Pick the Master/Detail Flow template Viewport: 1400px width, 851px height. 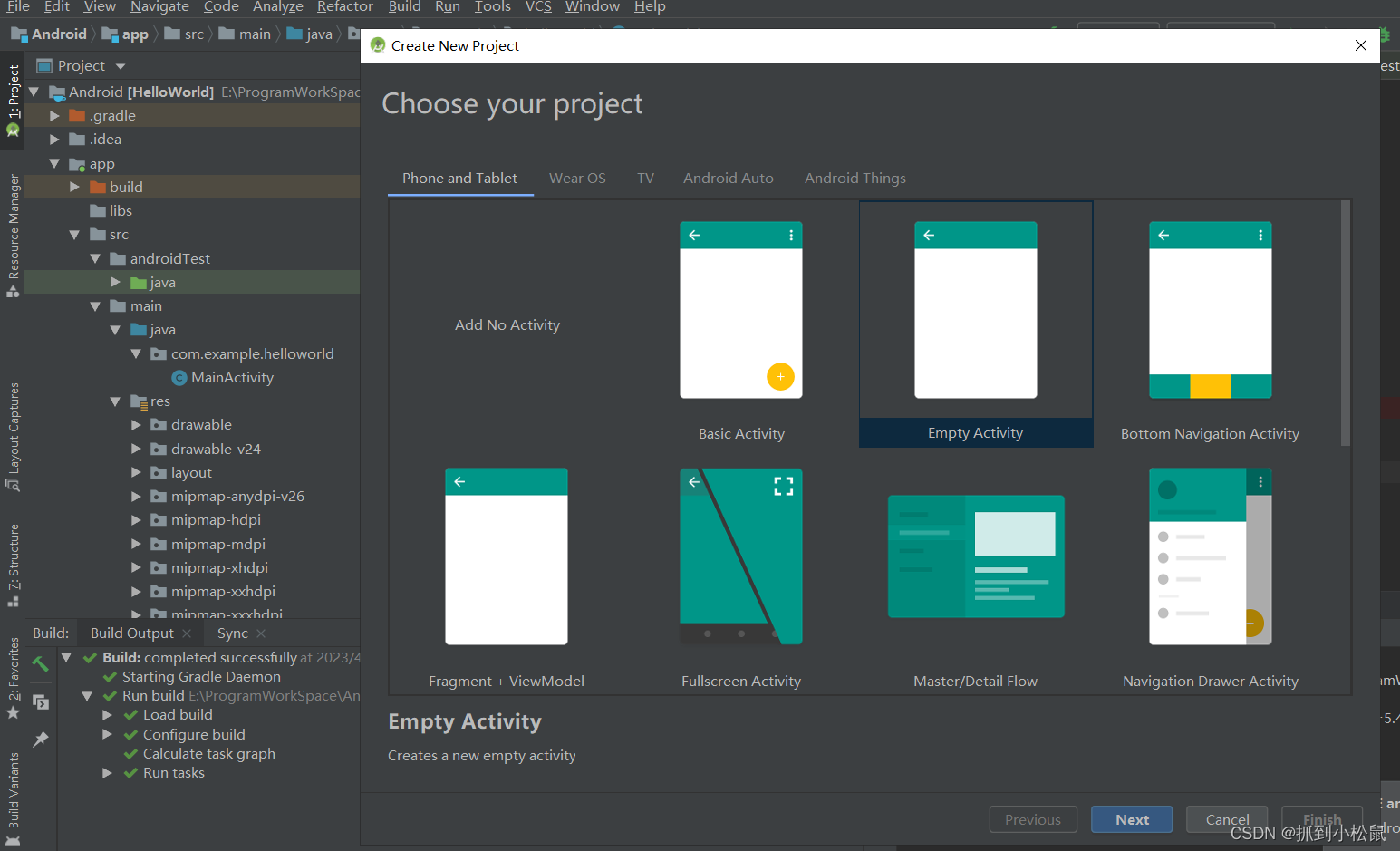click(976, 556)
